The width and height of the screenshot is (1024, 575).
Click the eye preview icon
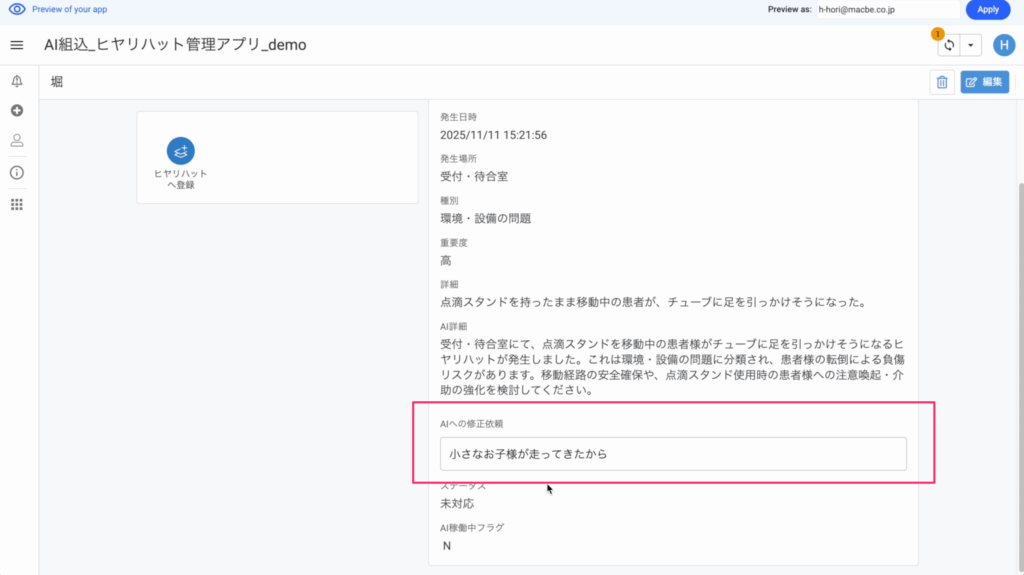click(x=17, y=9)
